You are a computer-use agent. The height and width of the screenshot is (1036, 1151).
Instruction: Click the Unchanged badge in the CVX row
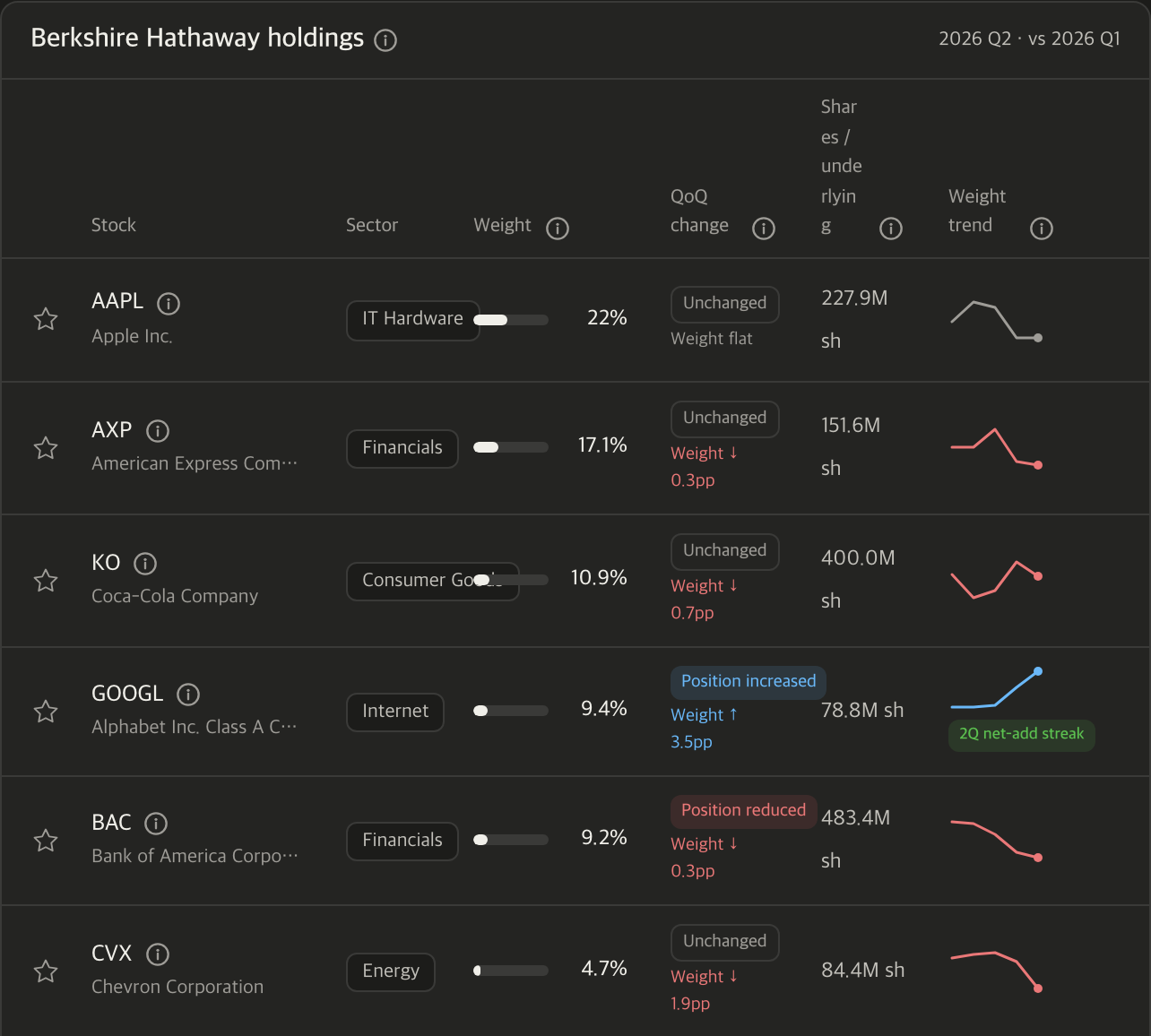[x=725, y=942]
